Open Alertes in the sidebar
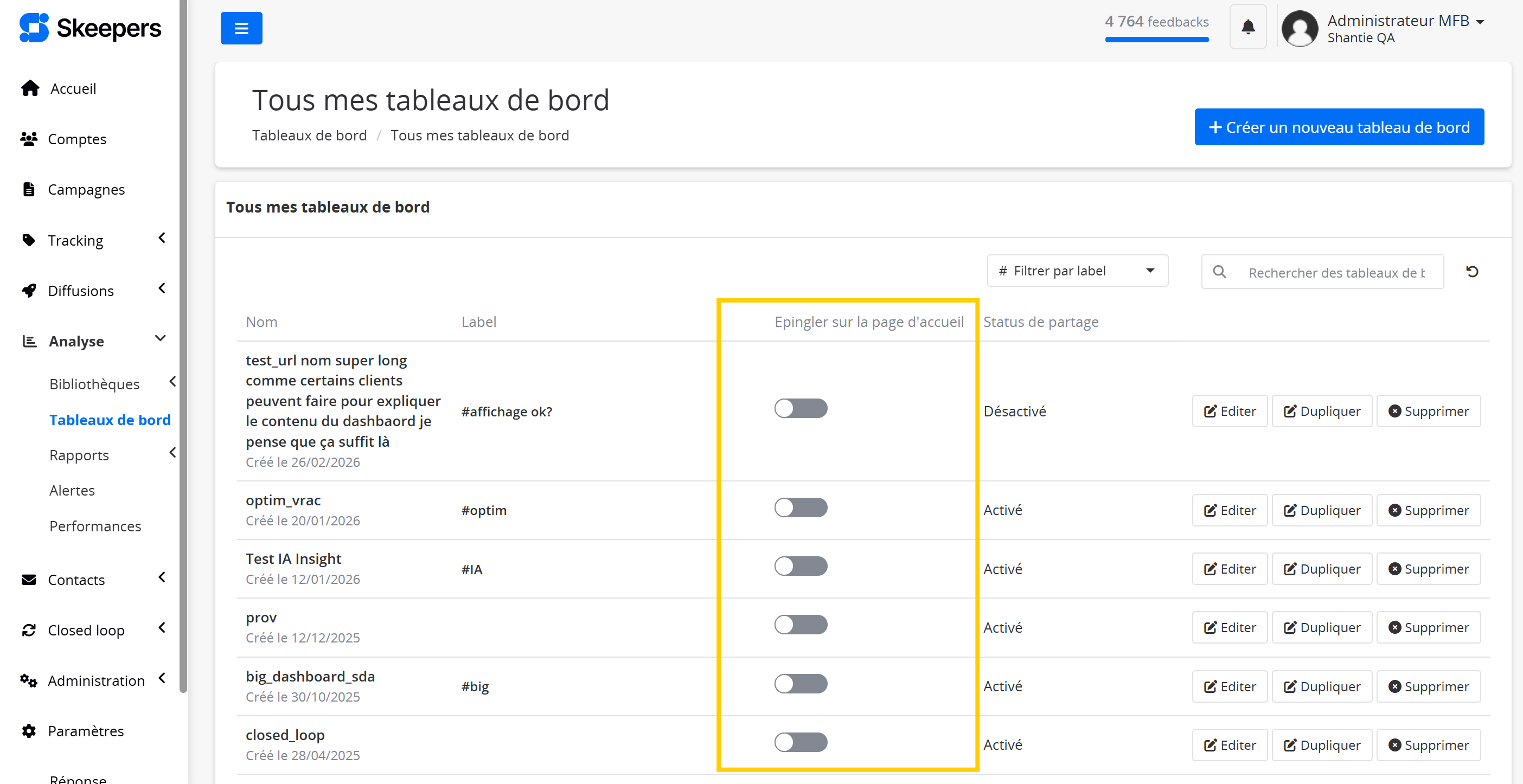Image resolution: width=1523 pixels, height=784 pixels. pos(72,490)
